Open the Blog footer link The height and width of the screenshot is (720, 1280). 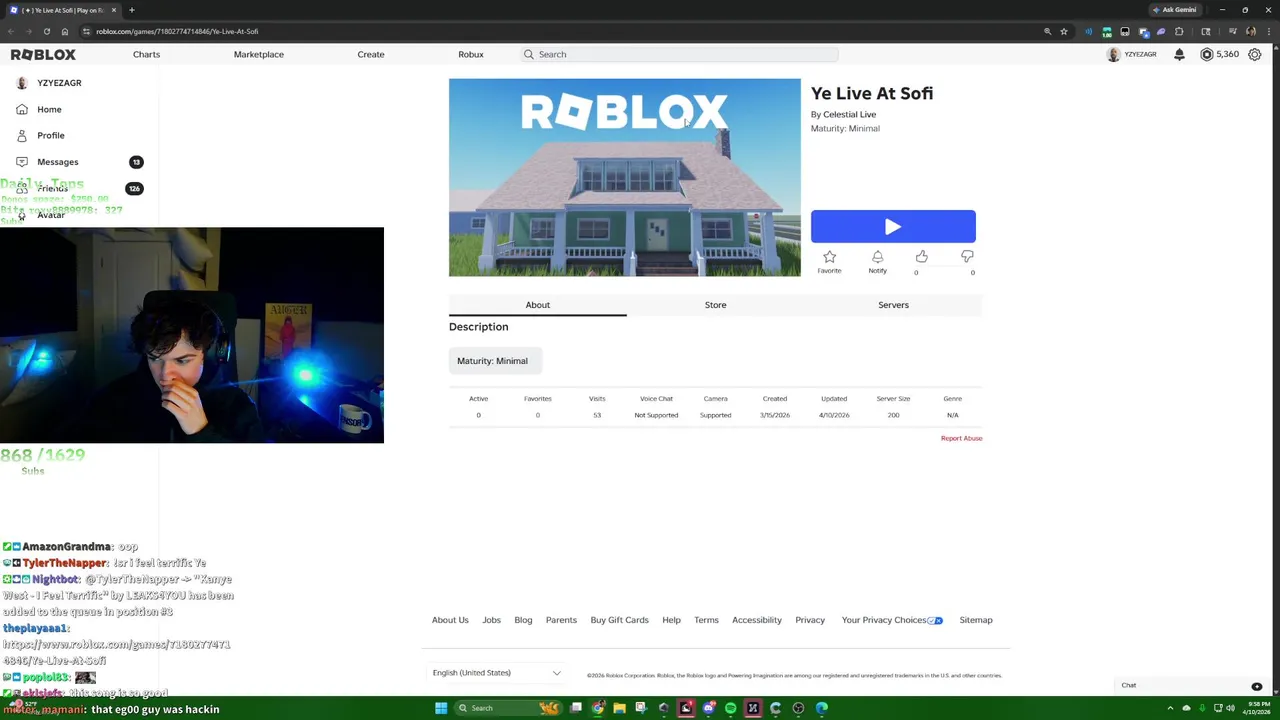523,620
